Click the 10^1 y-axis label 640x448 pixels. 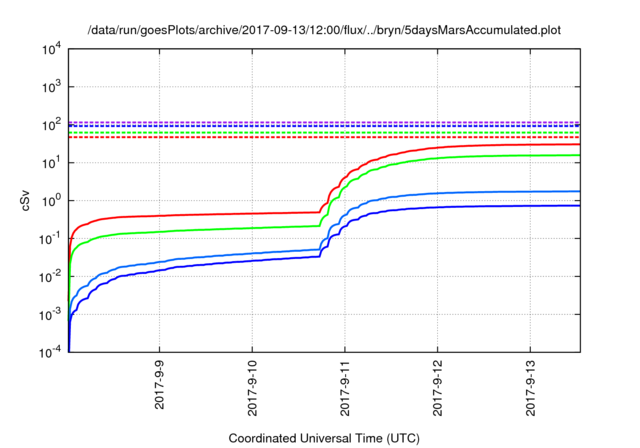pyautogui.click(x=51, y=163)
